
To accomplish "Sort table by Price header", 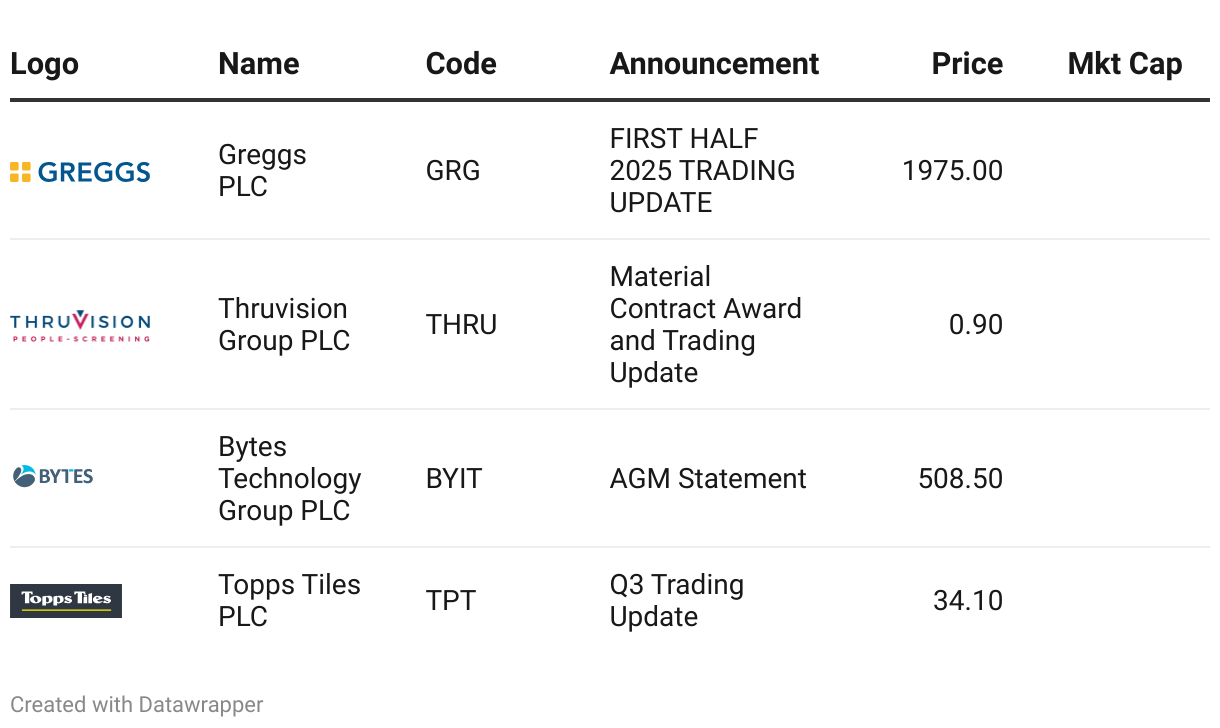I will (x=966, y=64).
